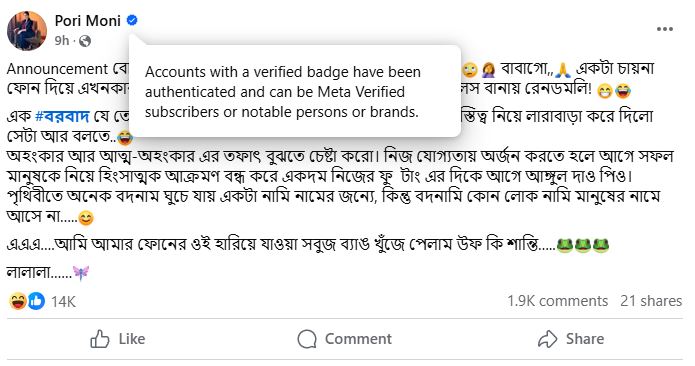This screenshot has height=366, width=695.
Task: Click the arrow icon next to Share
Action: click(547, 339)
